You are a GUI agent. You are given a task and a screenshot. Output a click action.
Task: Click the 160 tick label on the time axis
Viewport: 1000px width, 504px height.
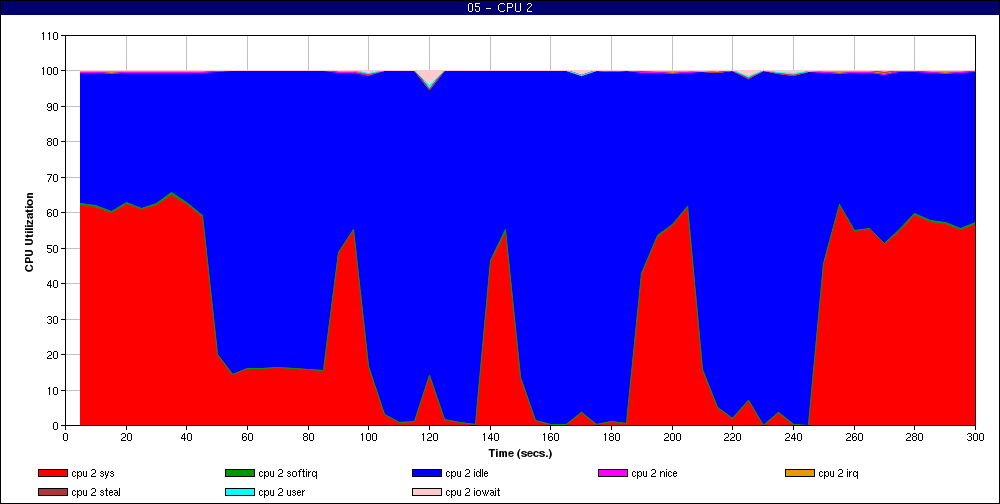click(550, 437)
